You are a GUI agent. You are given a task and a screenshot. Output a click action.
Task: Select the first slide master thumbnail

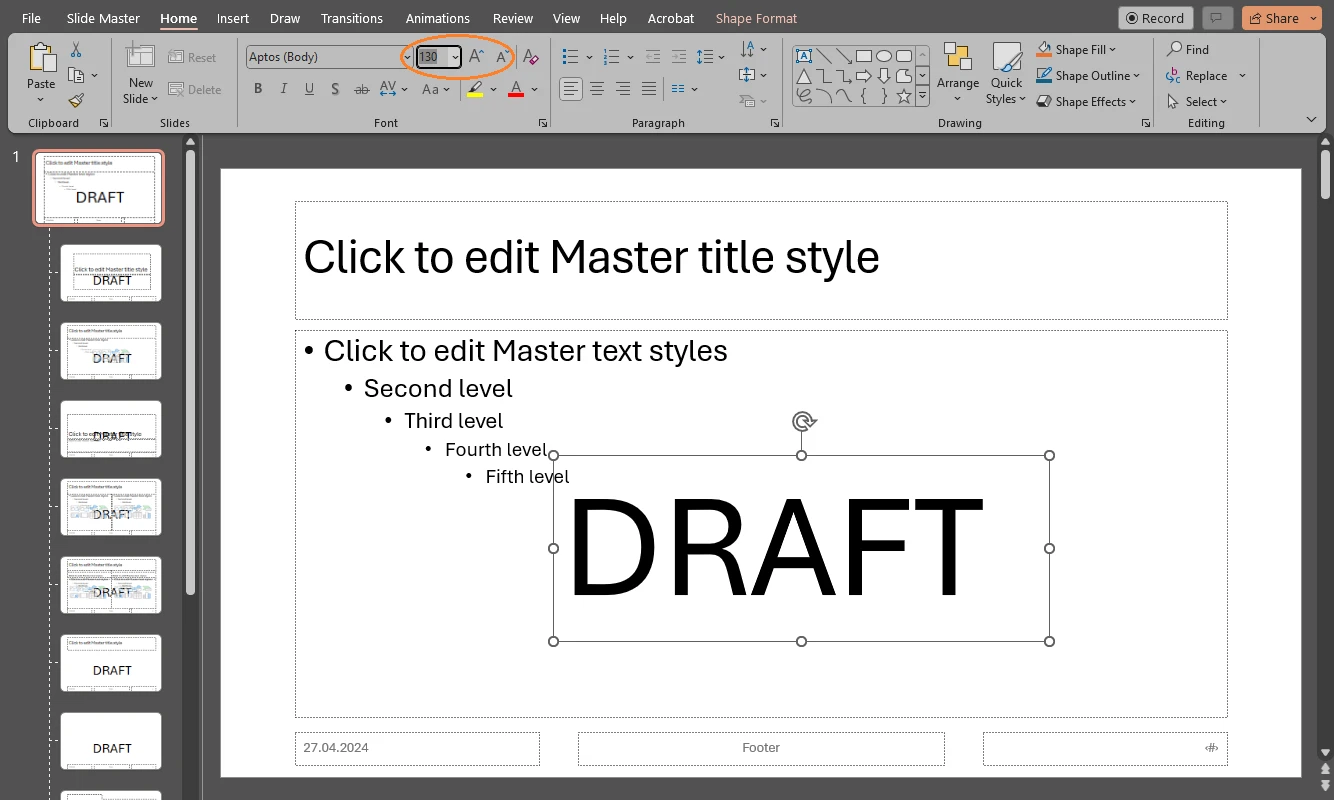point(98,187)
